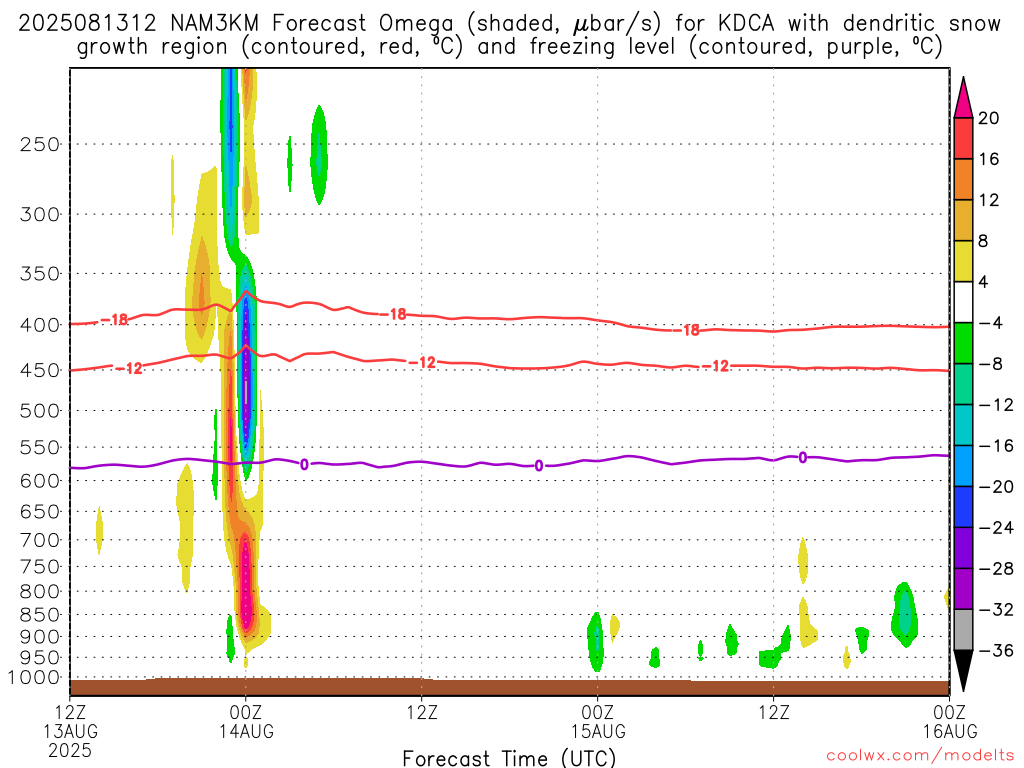Image resolution: width=1024 pixels, height=768 pixels.
Task: Click the 12Z label between 14AUG and 15AUG
Action: click(422, 712)
